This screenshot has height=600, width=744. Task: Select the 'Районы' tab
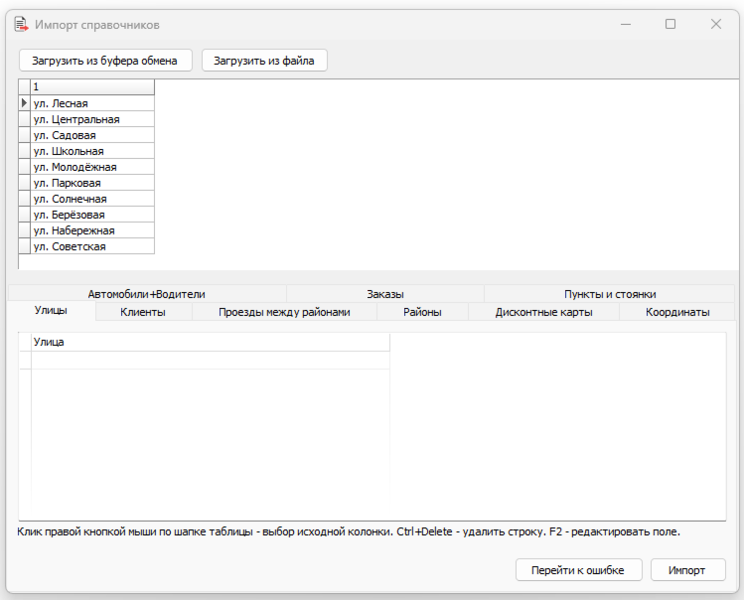pos(422,312)
